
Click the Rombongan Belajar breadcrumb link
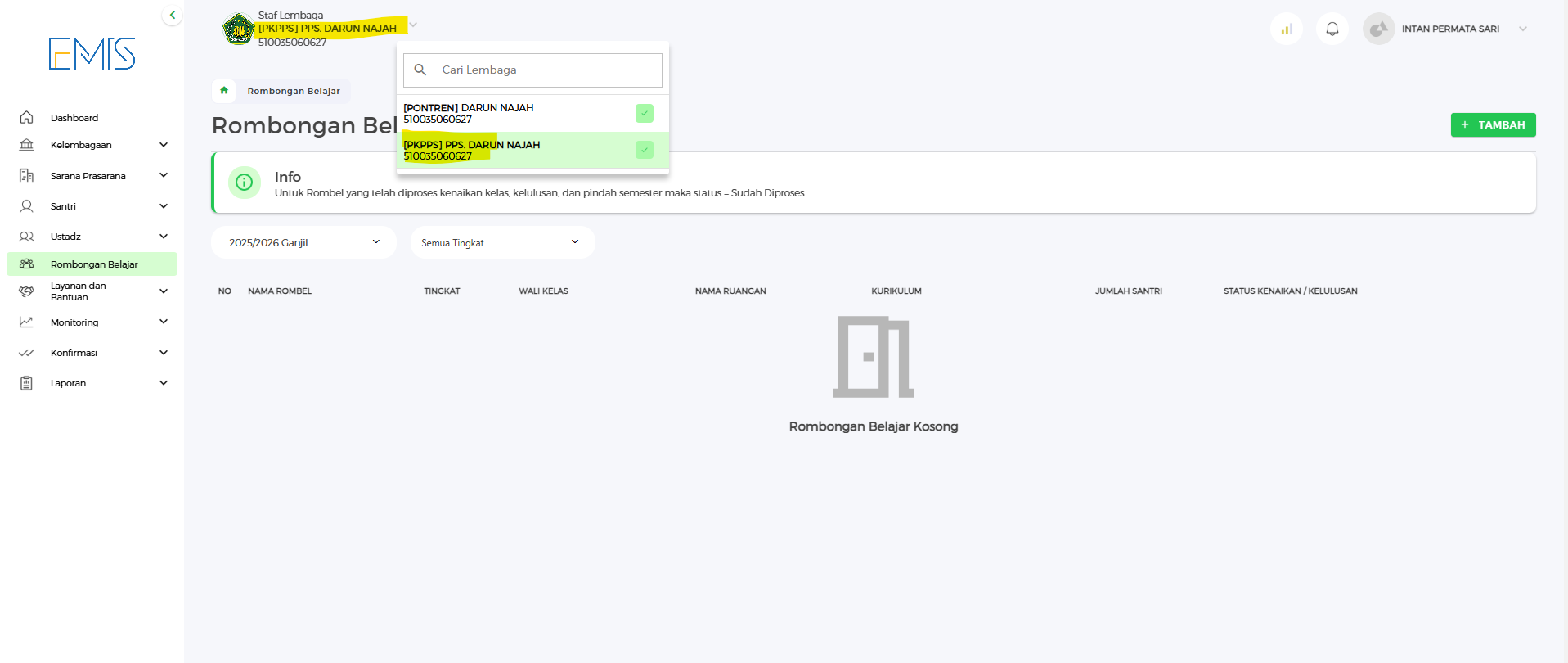[x=294, y=91]
